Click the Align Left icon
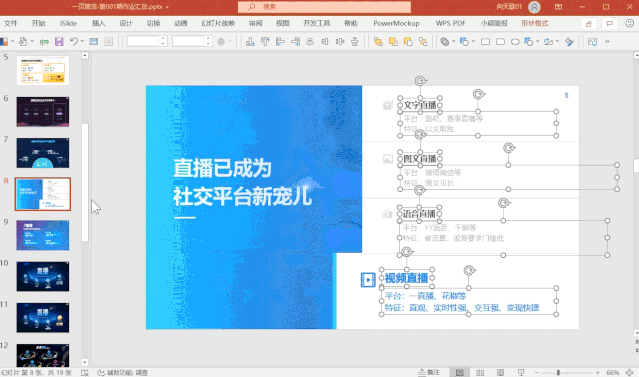 click(x=280, y=42)
